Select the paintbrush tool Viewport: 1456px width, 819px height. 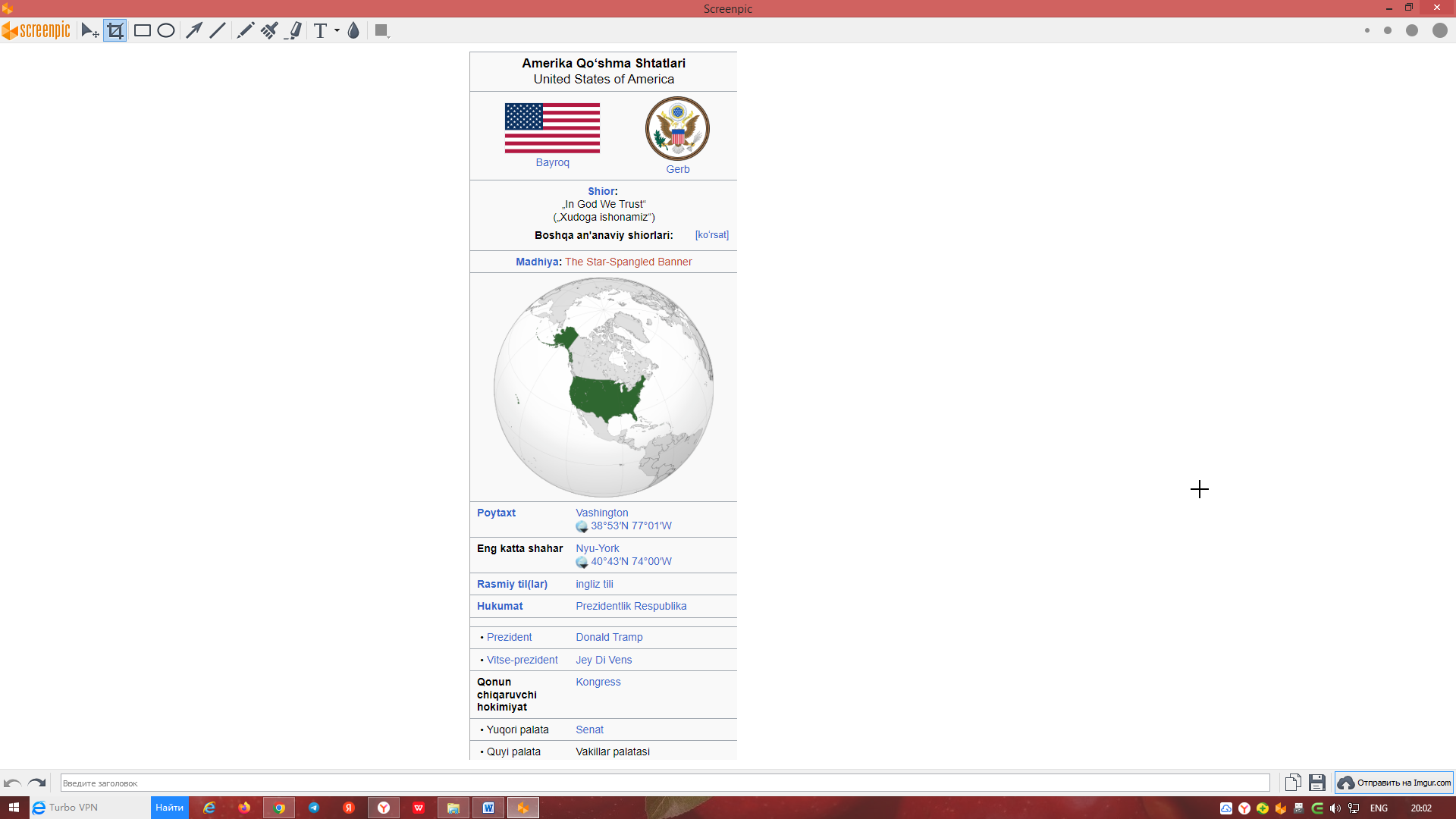tap(269, 31)
